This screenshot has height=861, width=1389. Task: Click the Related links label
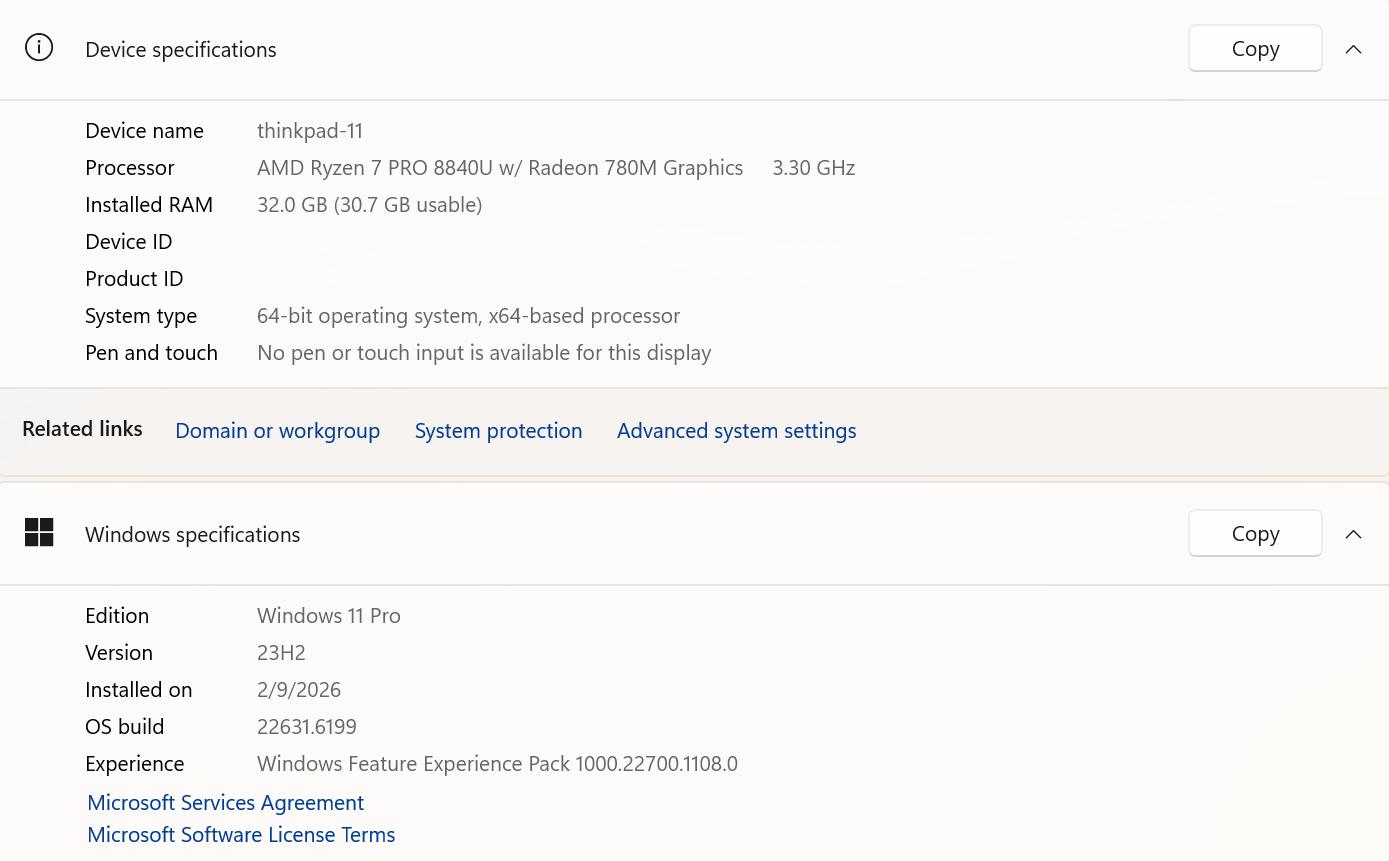point(82,428)
